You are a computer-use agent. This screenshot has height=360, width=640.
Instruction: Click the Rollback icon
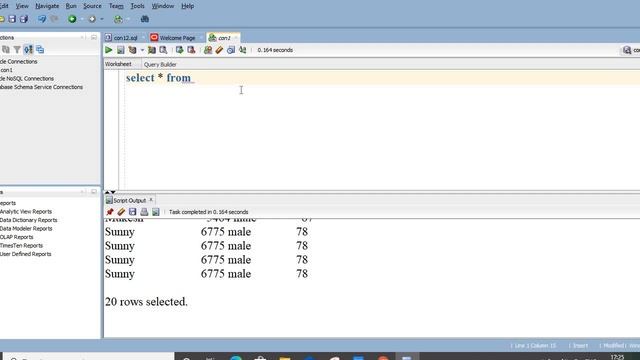(x=191, y=50)
